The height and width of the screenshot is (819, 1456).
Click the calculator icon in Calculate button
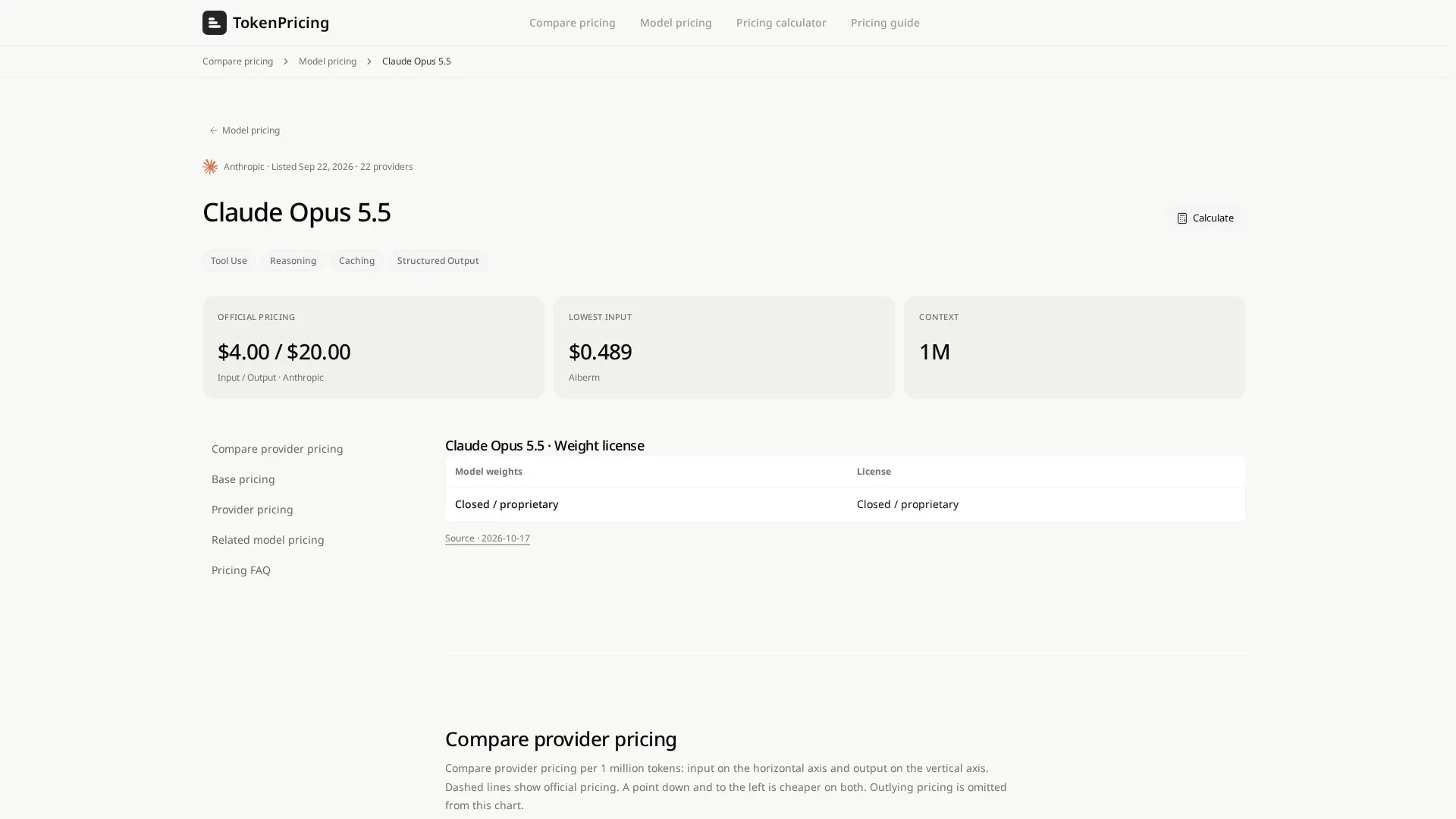(1181, 218)
